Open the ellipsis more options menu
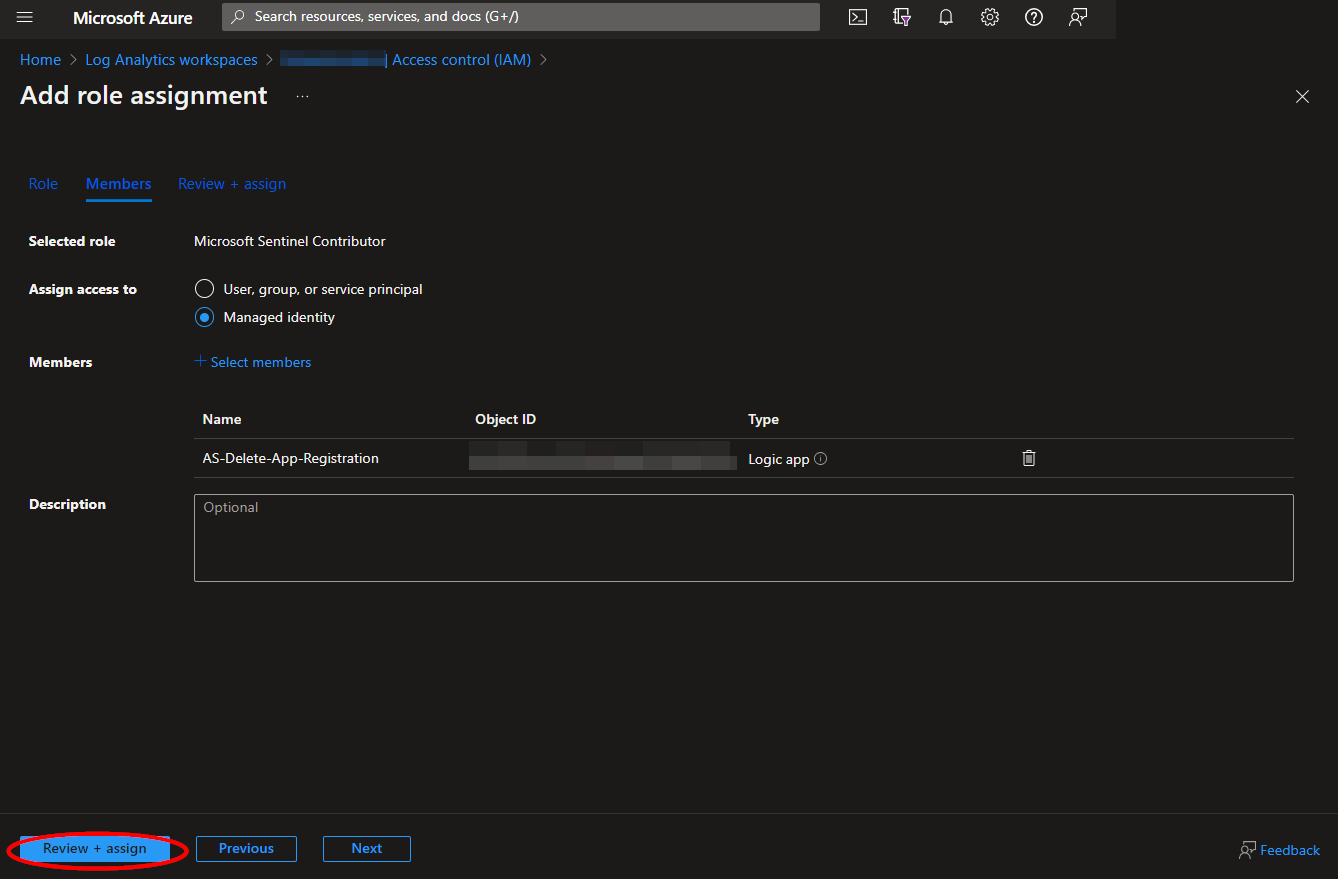The width and height of the screenshot is (1338, 879). (x=303, y=96)
